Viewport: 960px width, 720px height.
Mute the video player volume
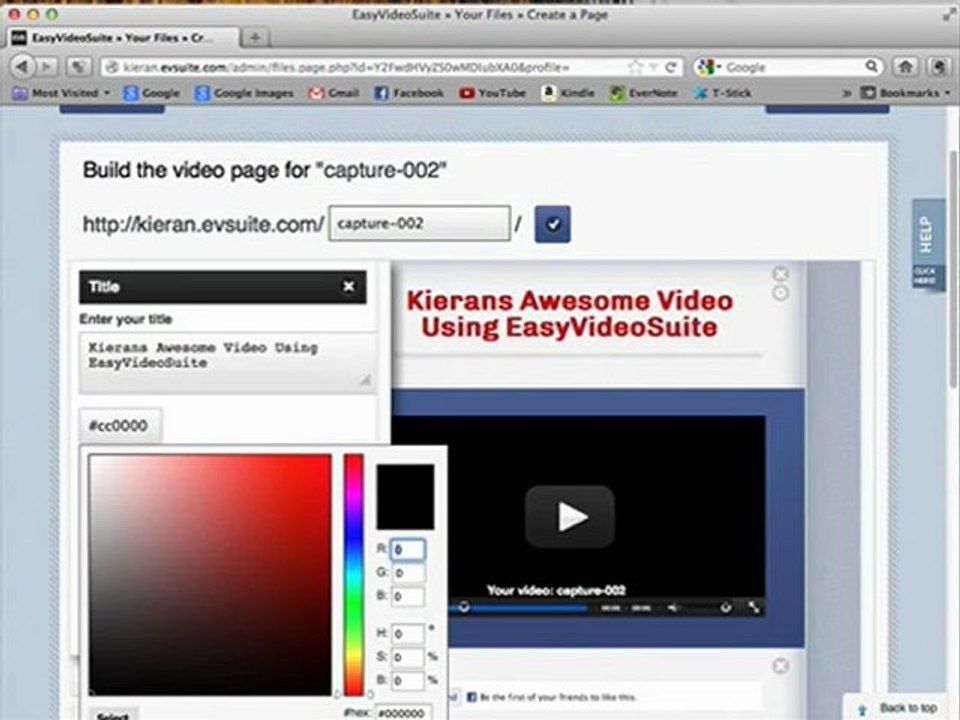tap(674, 608)
